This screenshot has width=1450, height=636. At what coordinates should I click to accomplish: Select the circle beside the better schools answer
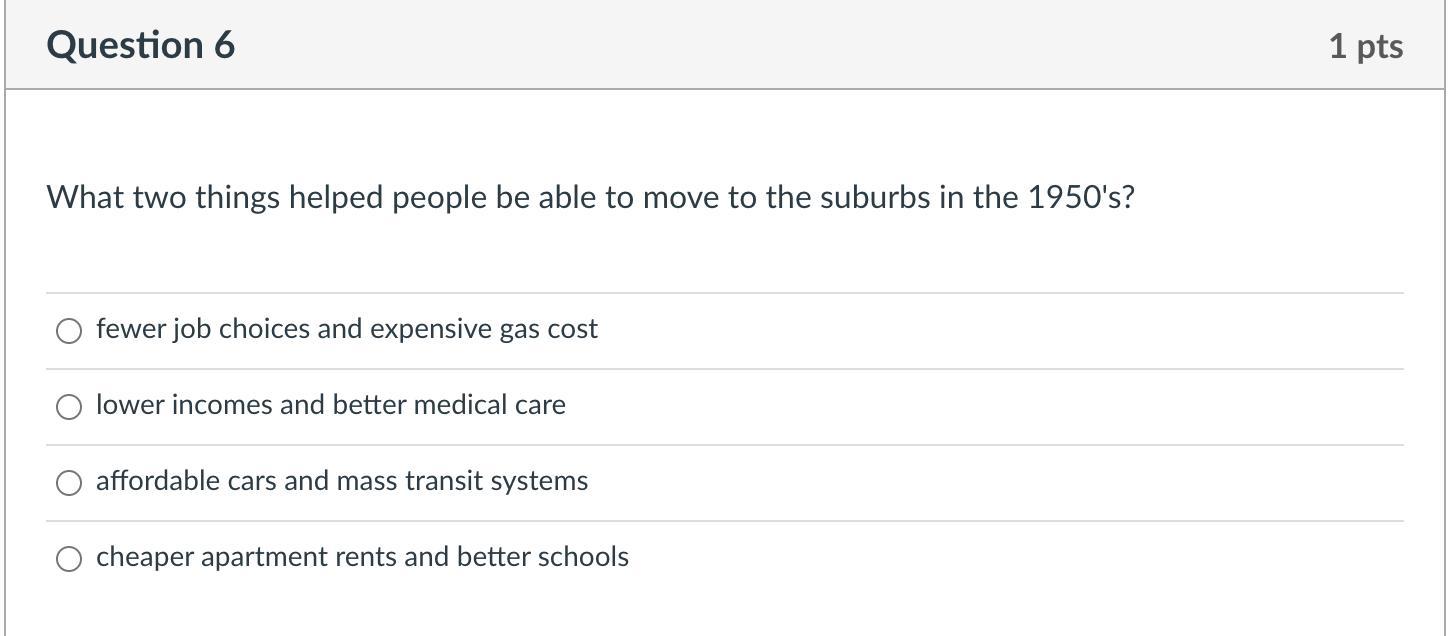pos(69,559)
